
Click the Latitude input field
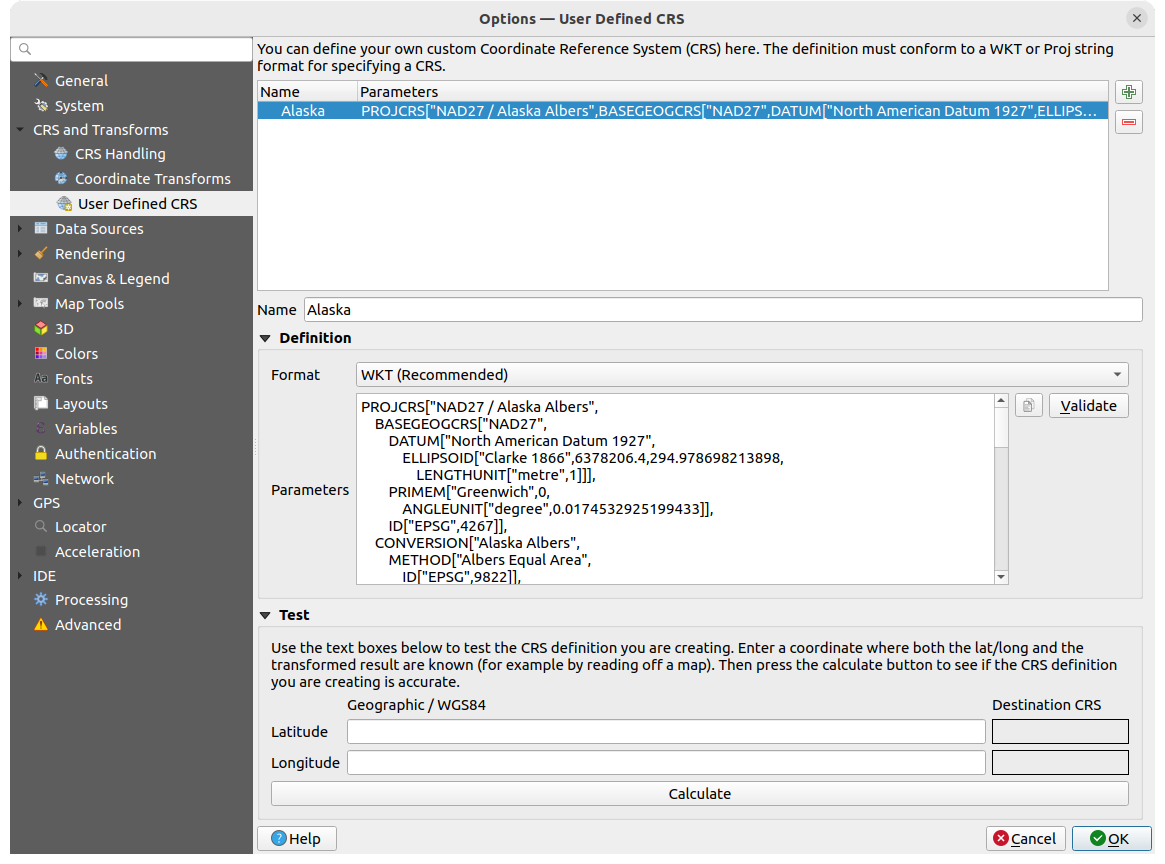[666, 732]
